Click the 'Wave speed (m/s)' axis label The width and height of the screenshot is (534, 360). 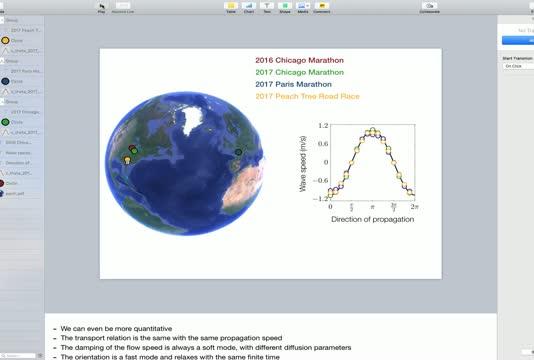[302, 164]
